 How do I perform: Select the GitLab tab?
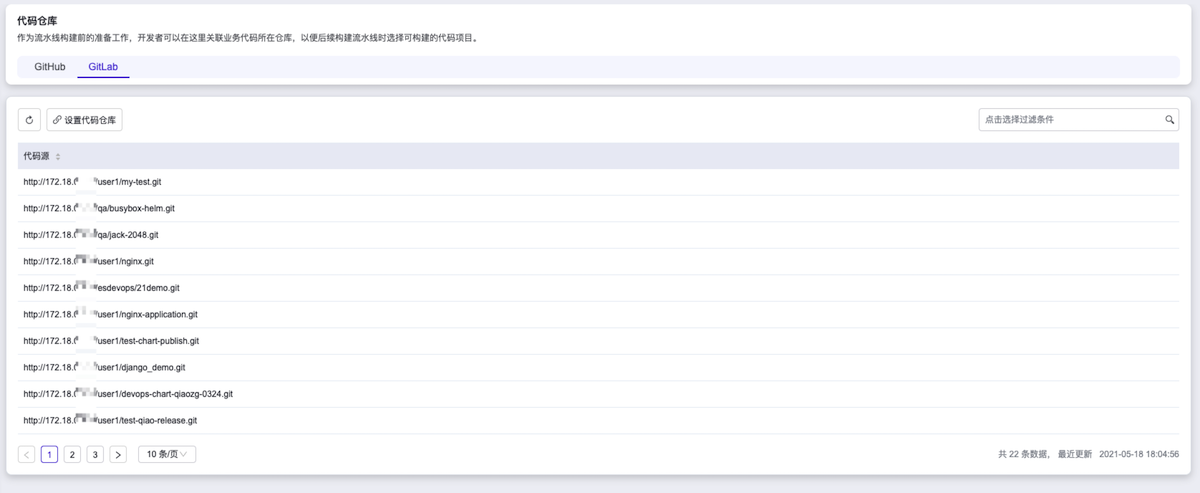(x=103, y=67)
